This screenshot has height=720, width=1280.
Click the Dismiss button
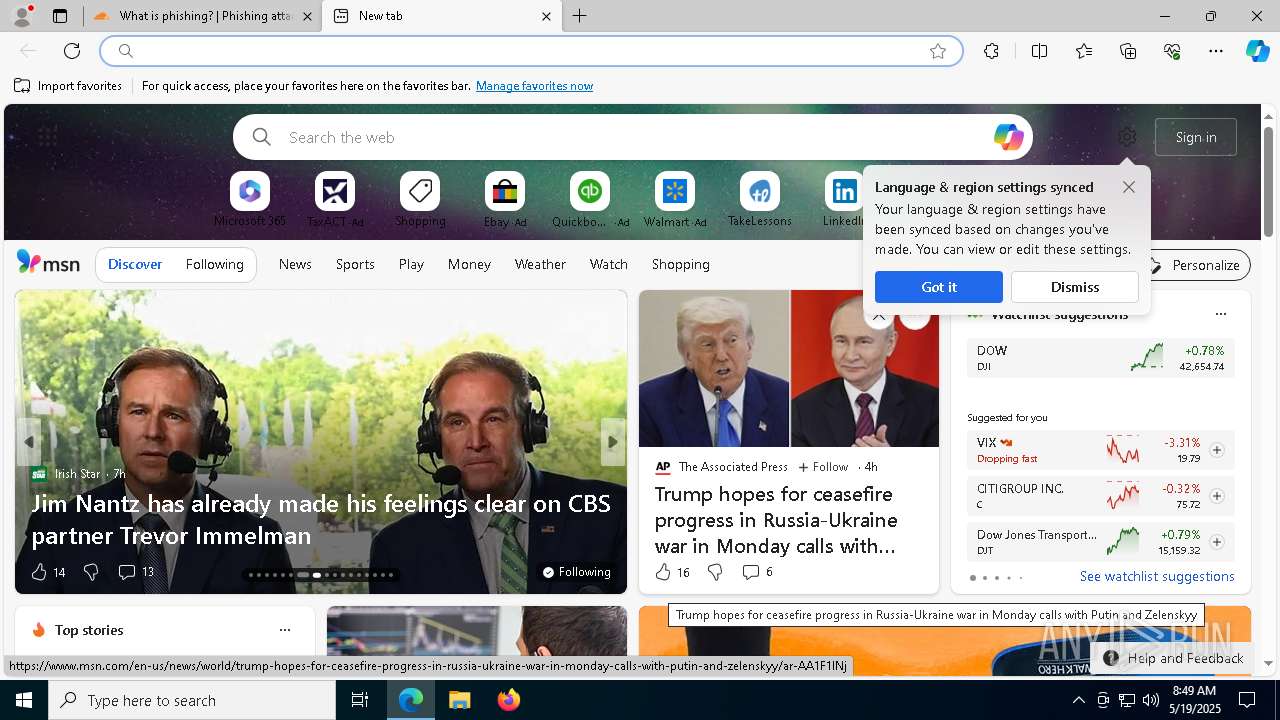click(x=1075, y=287)
